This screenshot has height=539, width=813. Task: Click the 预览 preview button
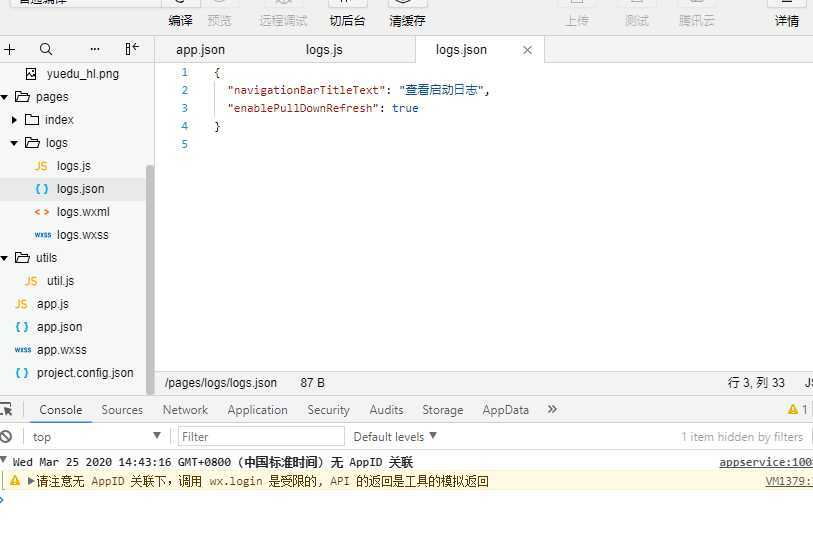pyautogui.click(x=219, y=21)
